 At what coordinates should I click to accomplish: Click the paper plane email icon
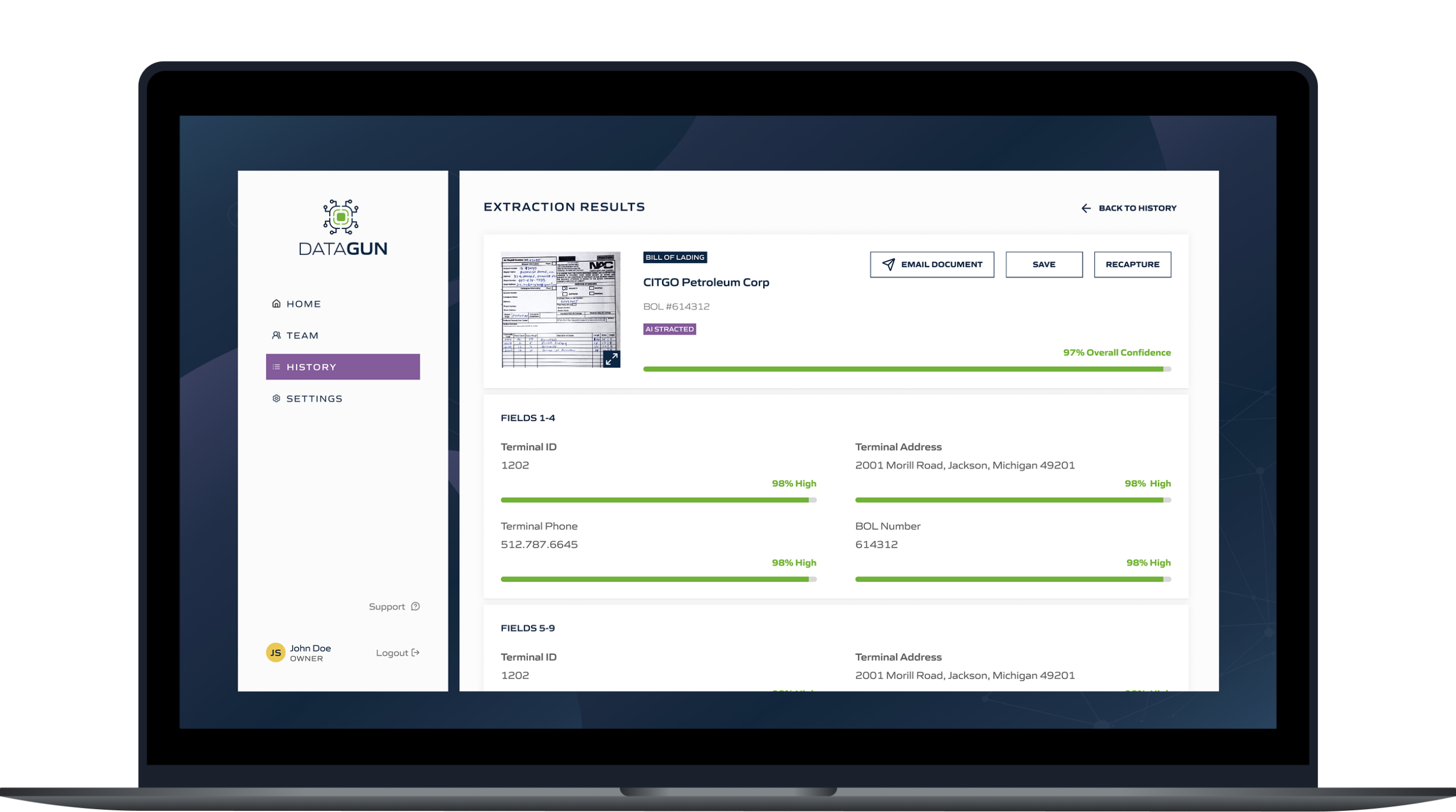888,264
